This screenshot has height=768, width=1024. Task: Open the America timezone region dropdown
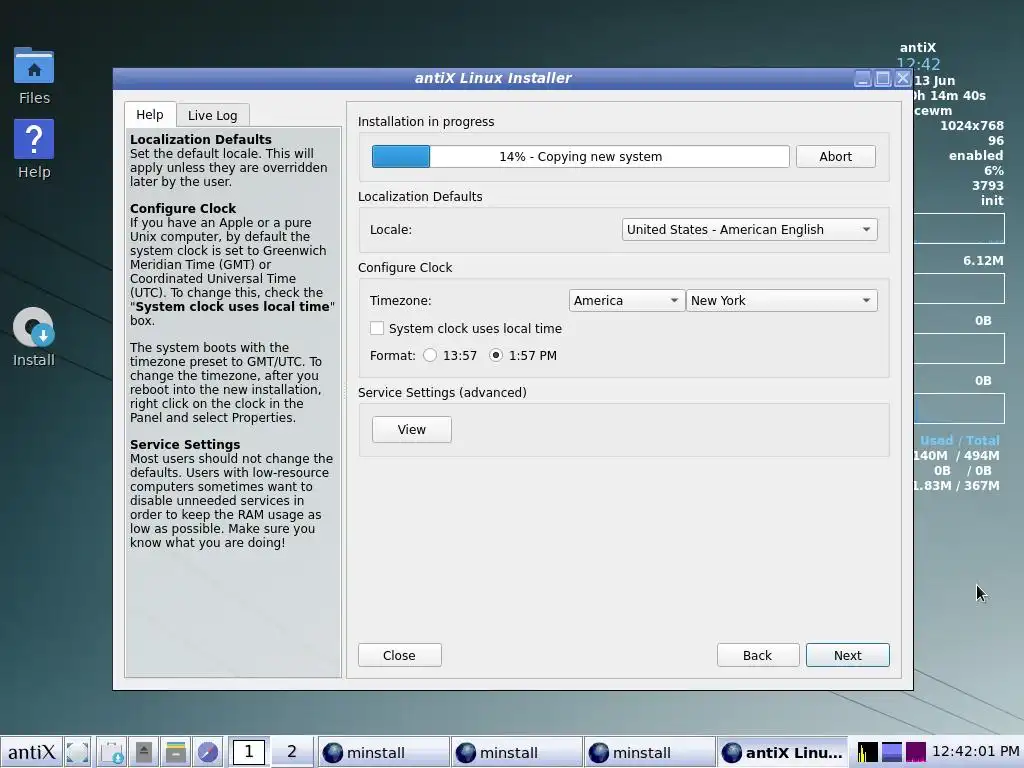[626, 300]
